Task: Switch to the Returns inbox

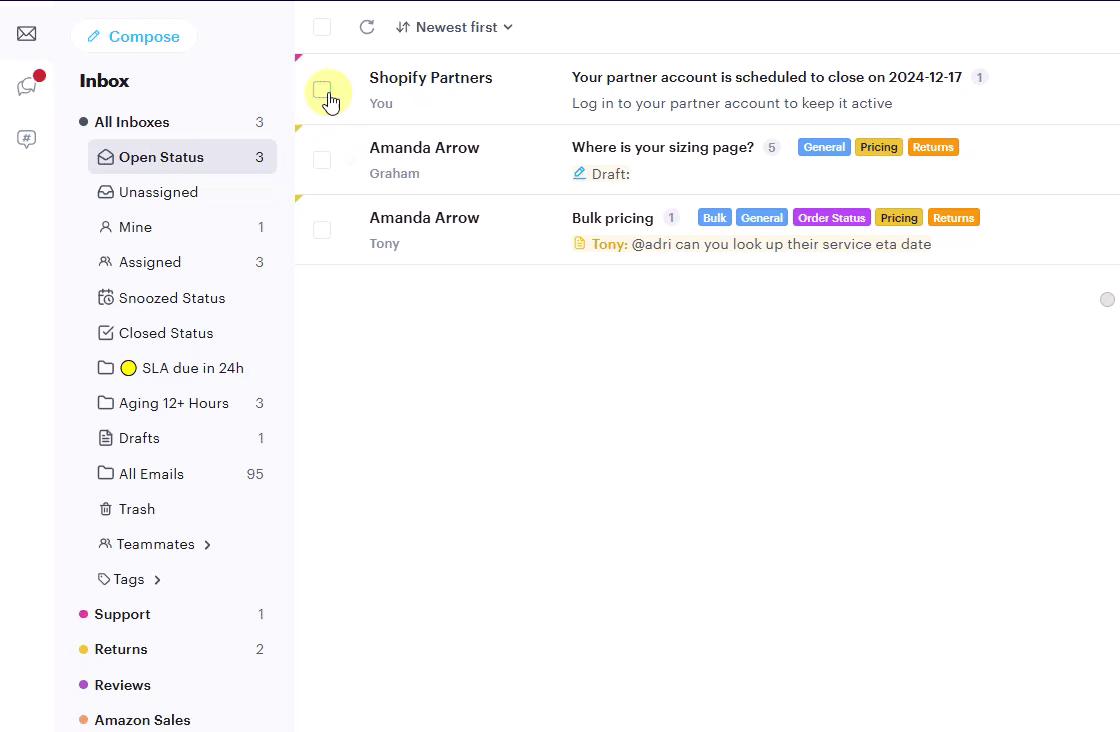Action: pyautogui.click(x=121, y=649)
